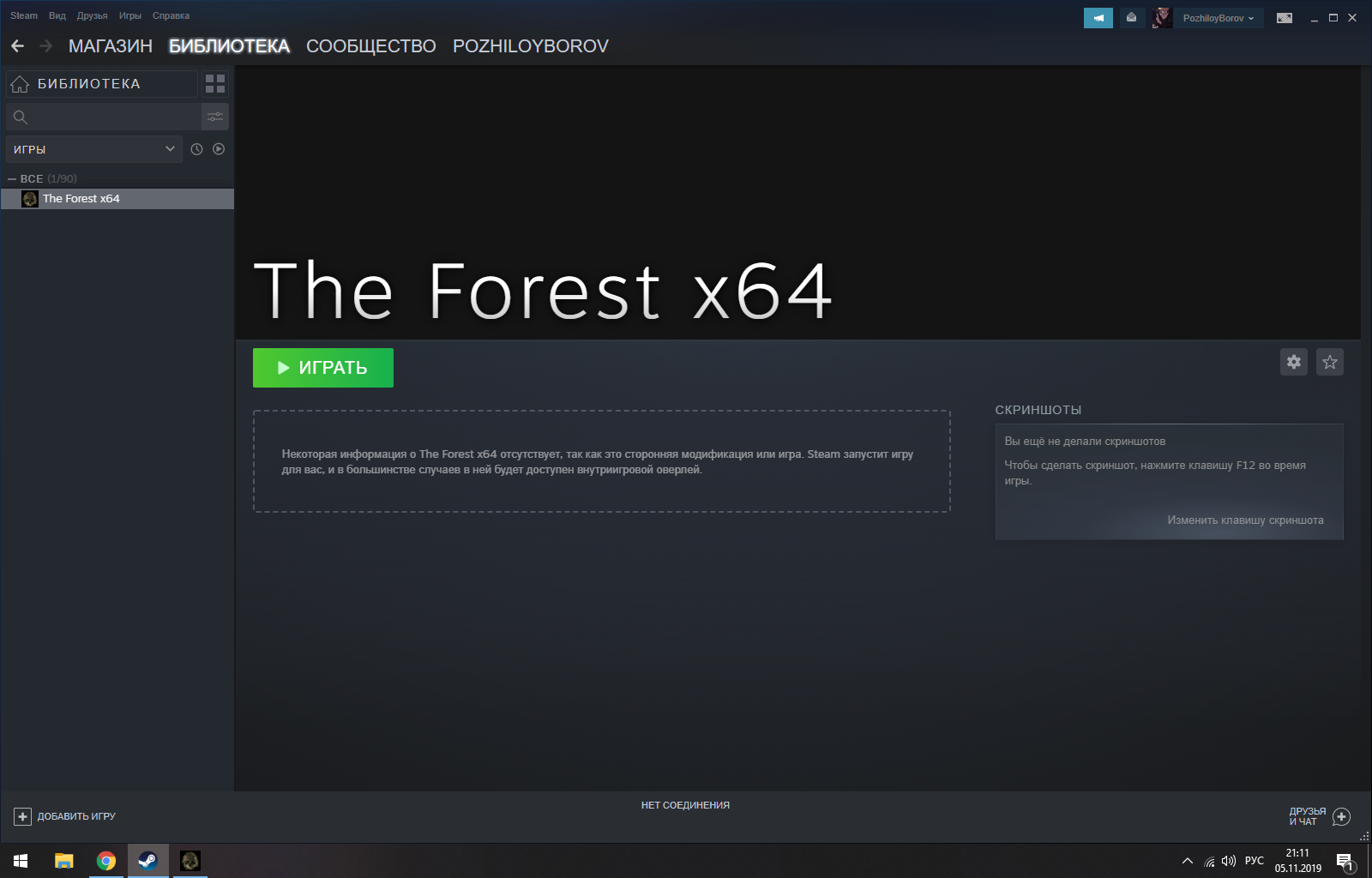Click Steam icon on taskbar

[x=148, y=861]
